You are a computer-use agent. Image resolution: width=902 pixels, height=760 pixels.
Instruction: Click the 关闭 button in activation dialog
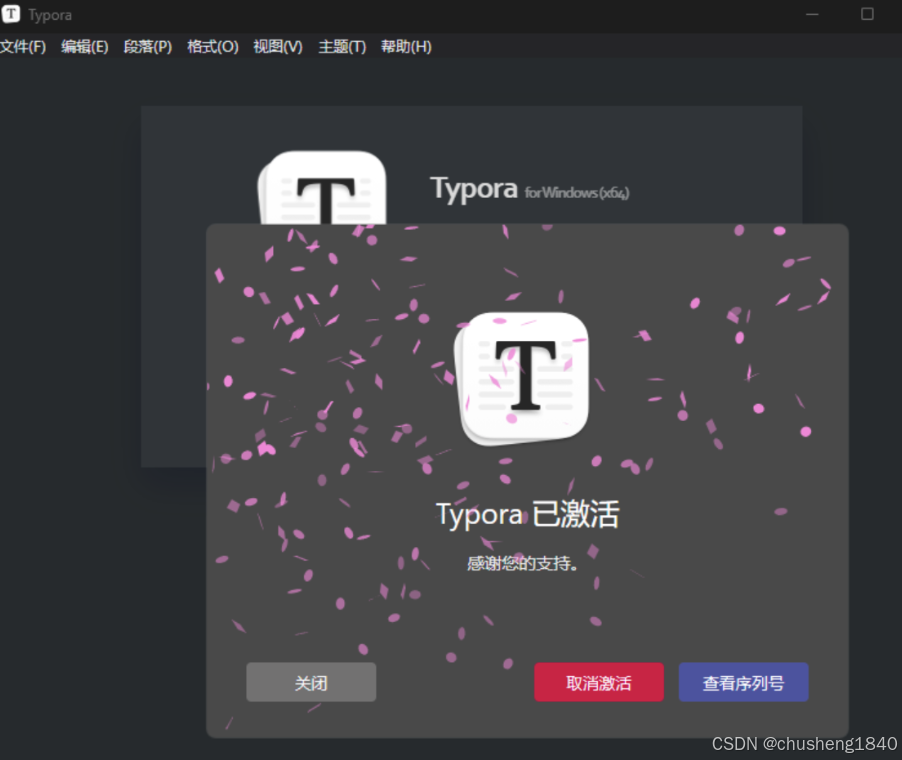tap(311, 682)
